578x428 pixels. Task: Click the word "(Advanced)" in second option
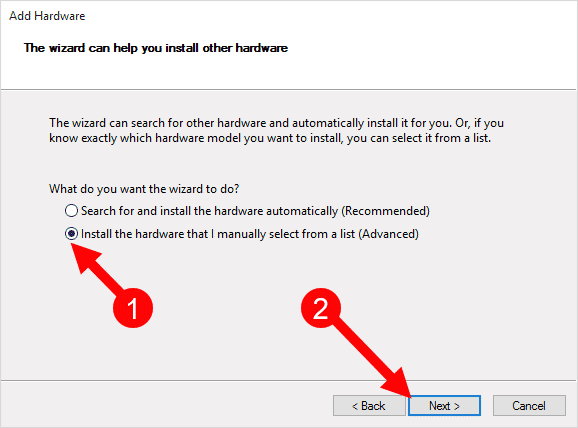click(389, 234)
